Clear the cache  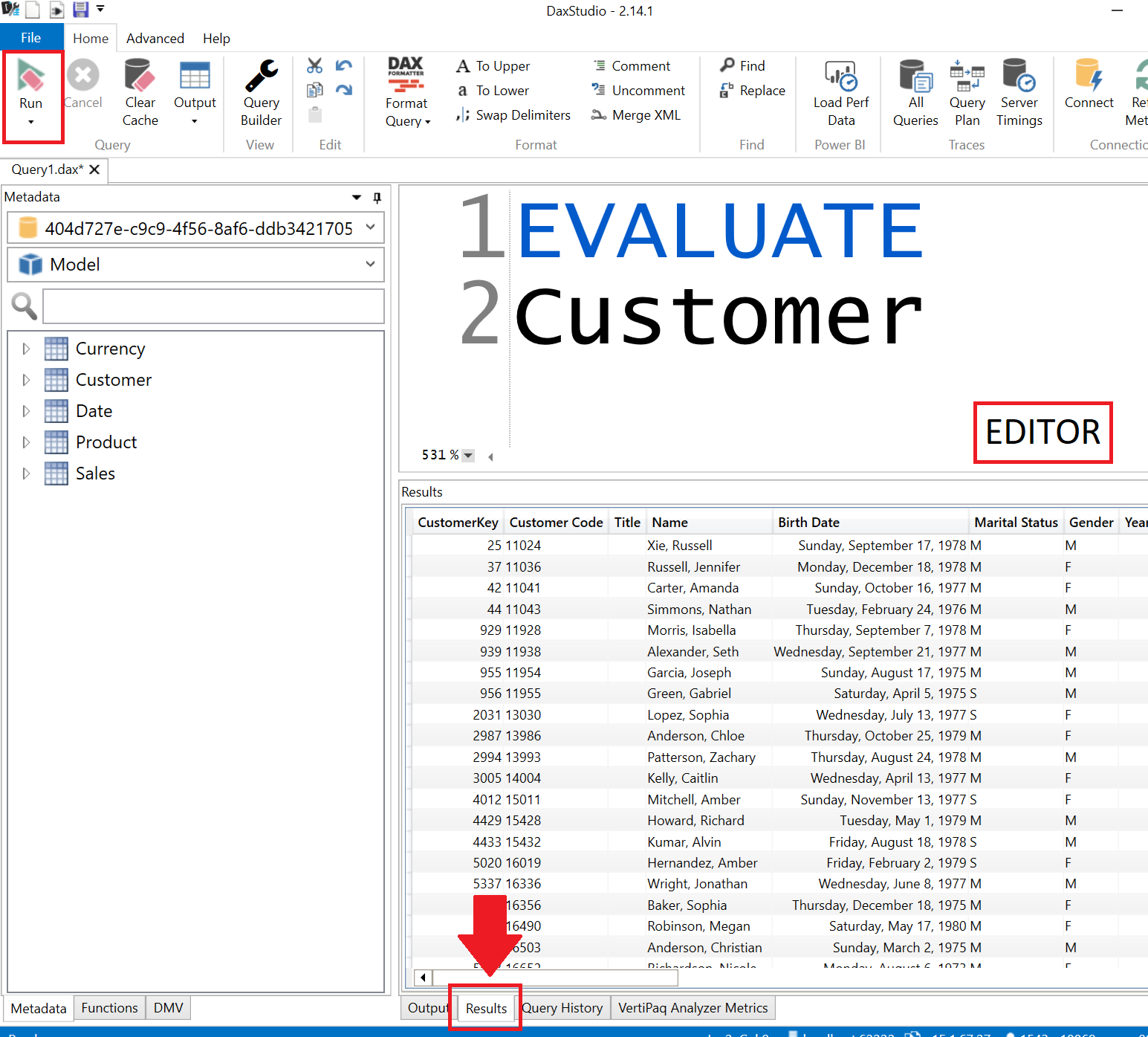[x=140, y=92]
